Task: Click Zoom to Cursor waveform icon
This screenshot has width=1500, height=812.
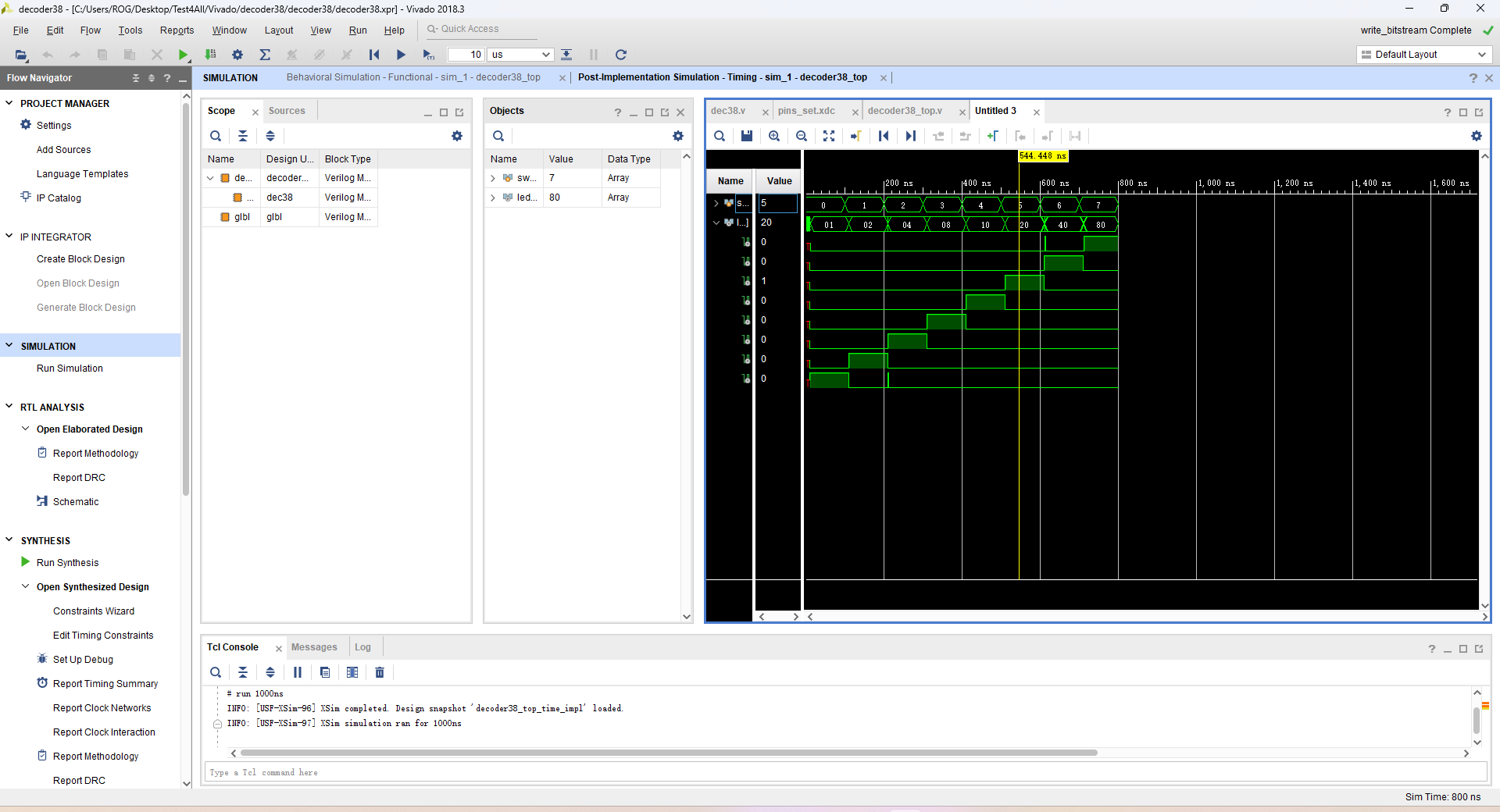Action: pyautogui.click(x=856, y=136)
